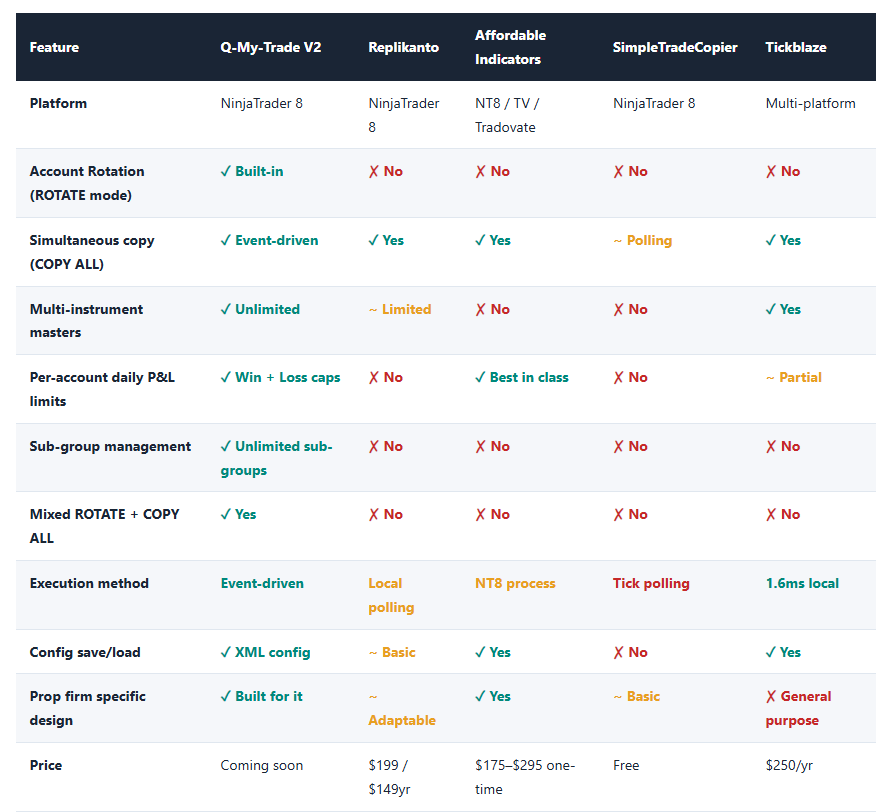Select the Affordable Indicators column header
This screenshot has width=890, height=812.
(510, 47)
